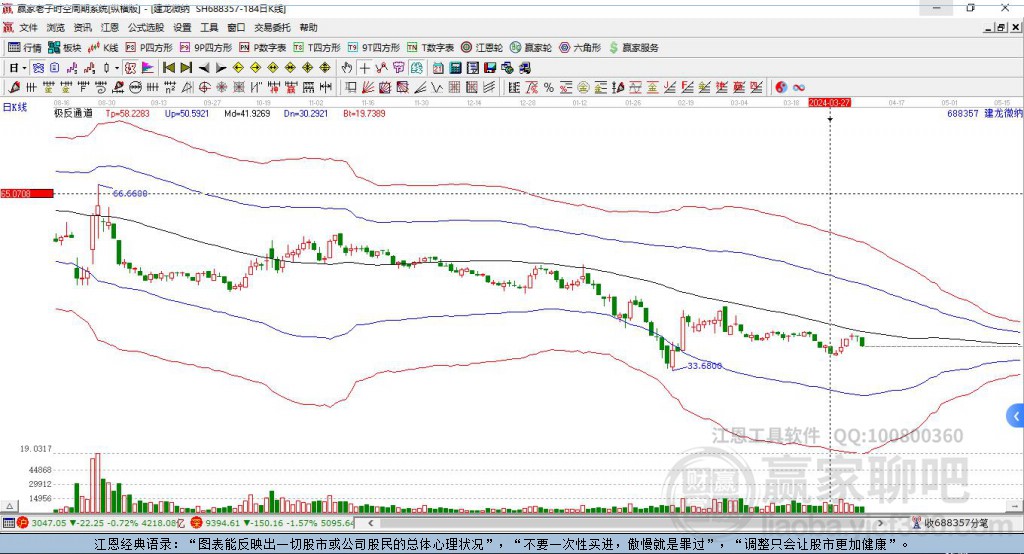This screenshot has width=1024, height=554.
Task: Step chart right with black right arrow
Action: tap(221, 67)
